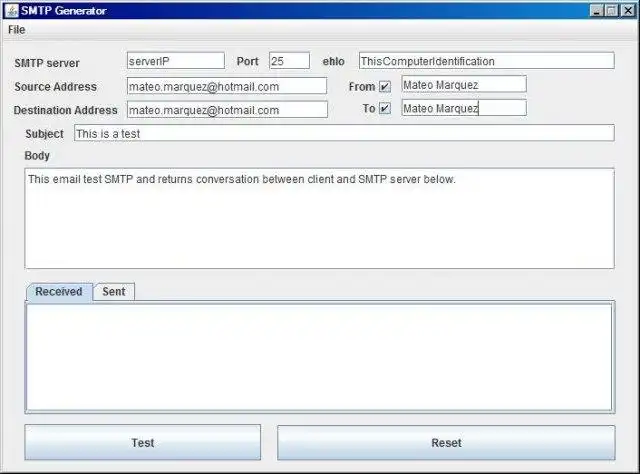Click the 'Source Address' label

[56, 87]
